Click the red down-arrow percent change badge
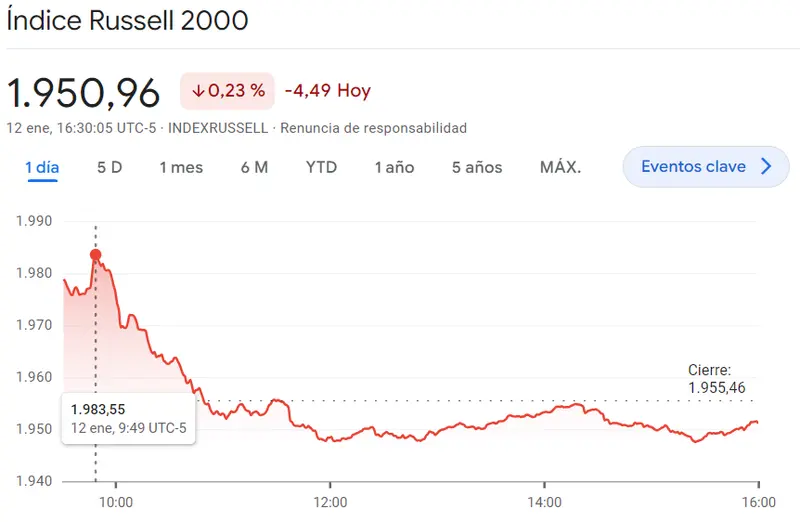 [x=228, y=91]
